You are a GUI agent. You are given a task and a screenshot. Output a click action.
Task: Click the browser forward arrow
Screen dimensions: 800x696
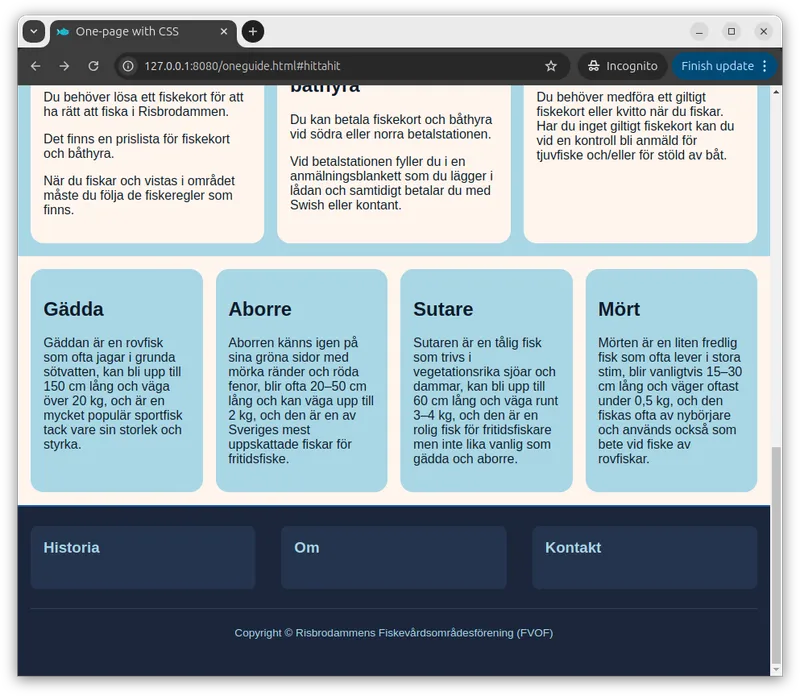[x=64, y=66]
